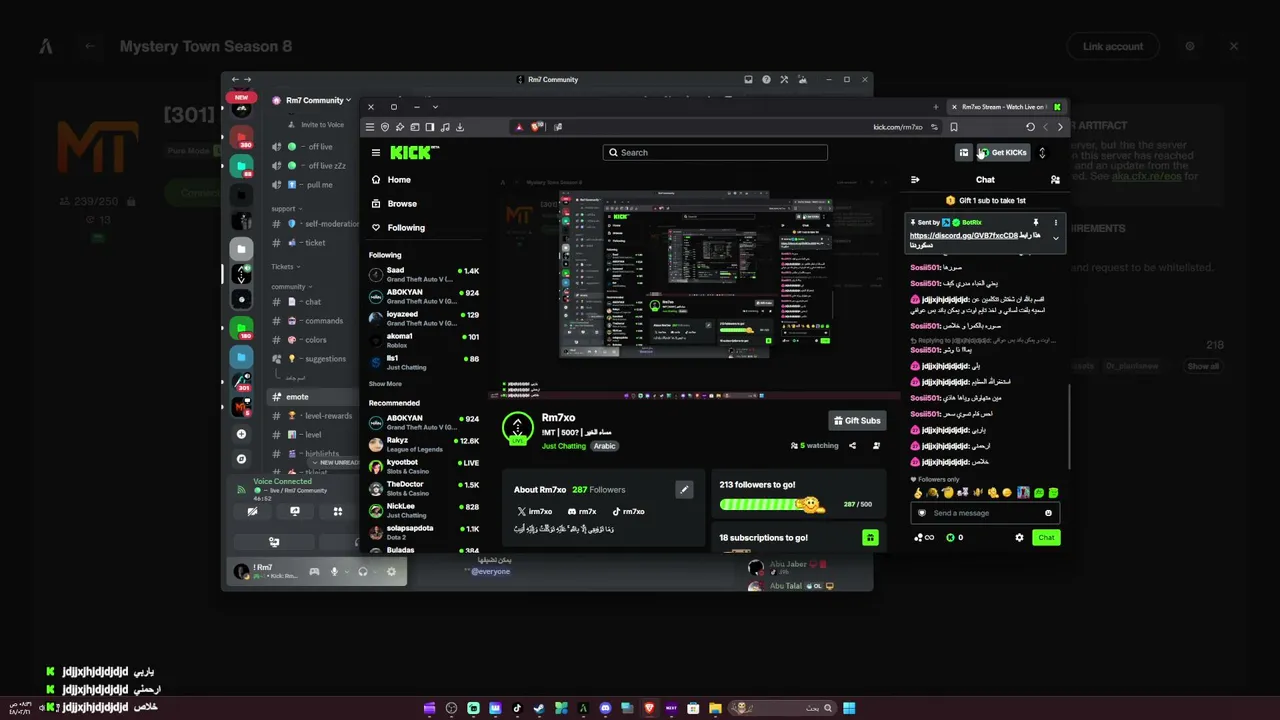1280x720 pixels.
Task: Expand the pinned BotRix message
Action: coord(1055,239)
